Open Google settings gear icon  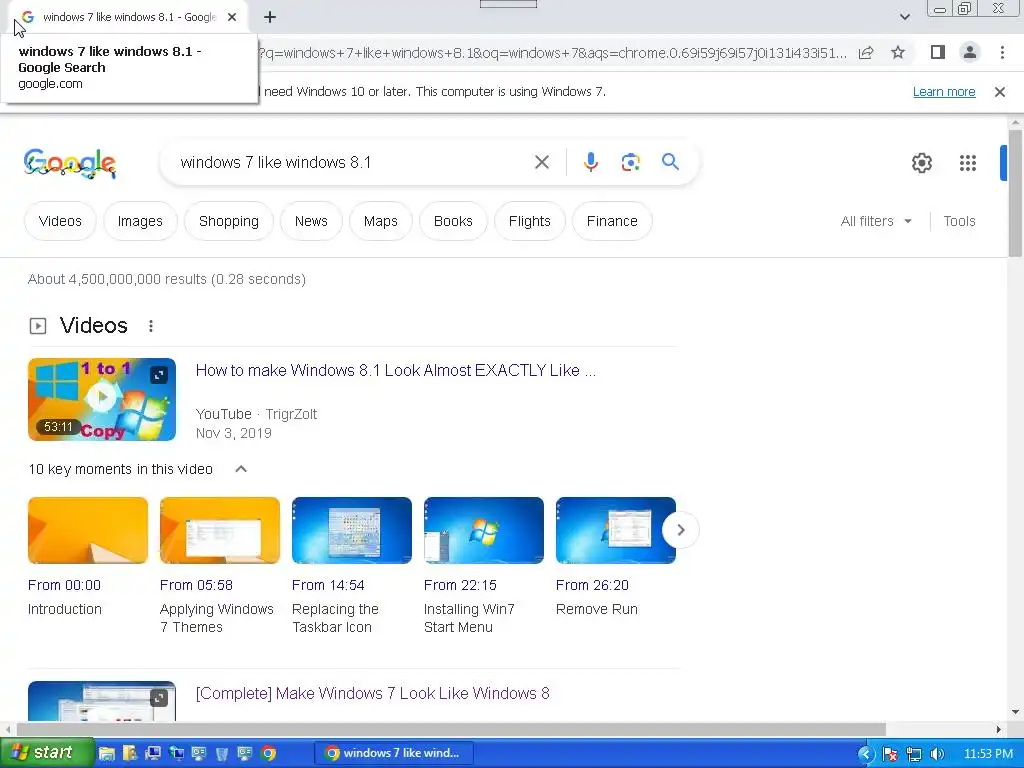pos(921,163)
